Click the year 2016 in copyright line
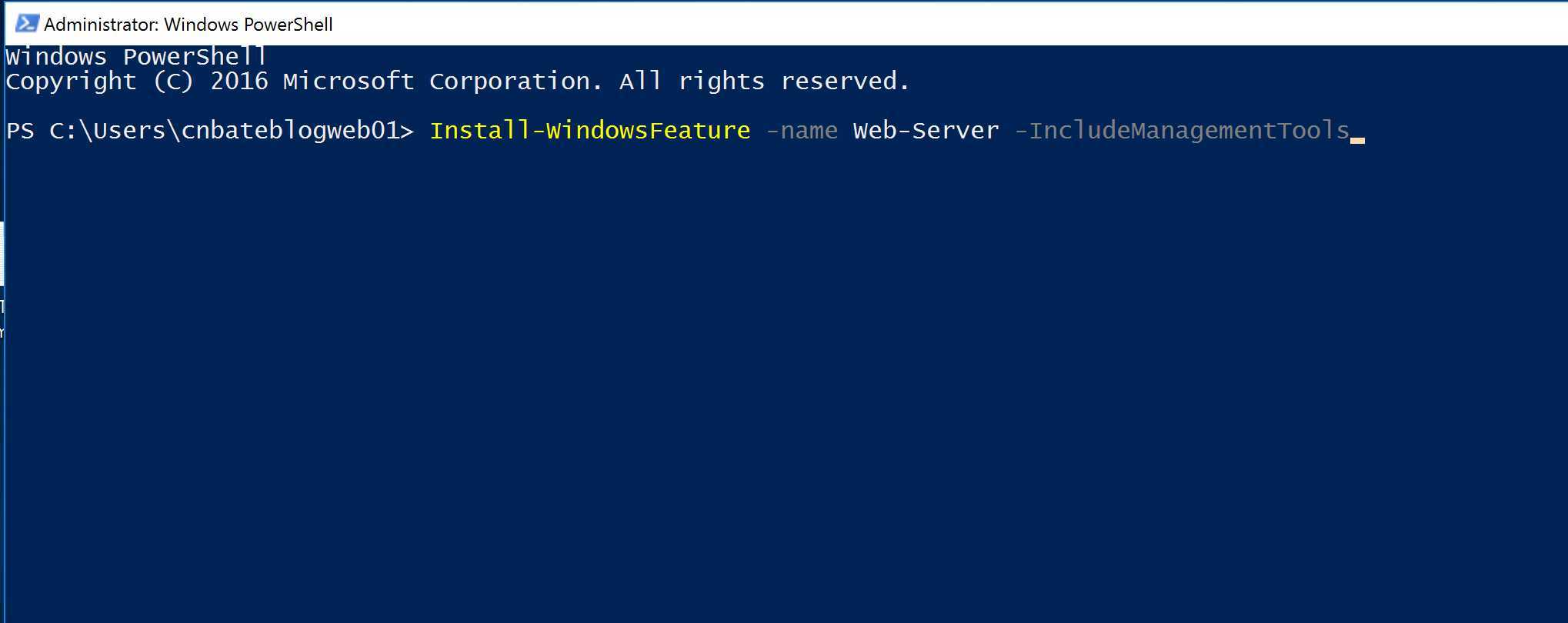Screen dimensions: 1568x623 [239, 81]
